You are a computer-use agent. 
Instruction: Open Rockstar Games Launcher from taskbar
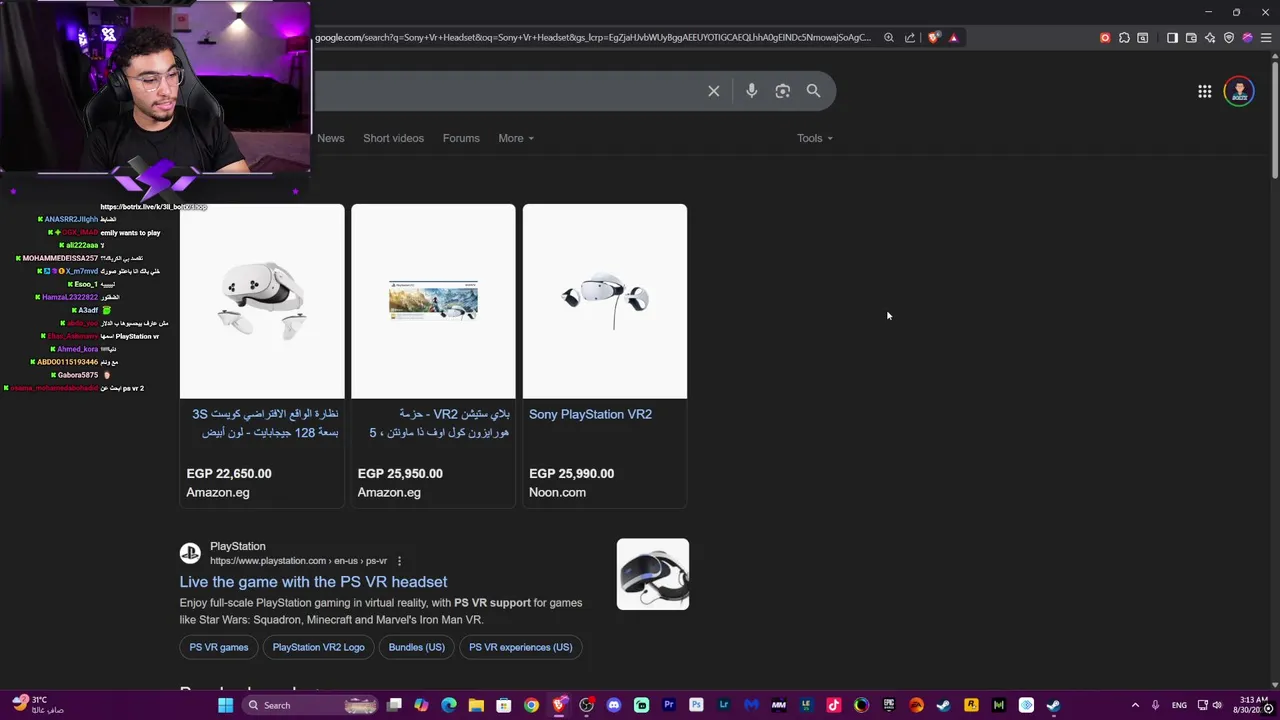click(970, 705)
